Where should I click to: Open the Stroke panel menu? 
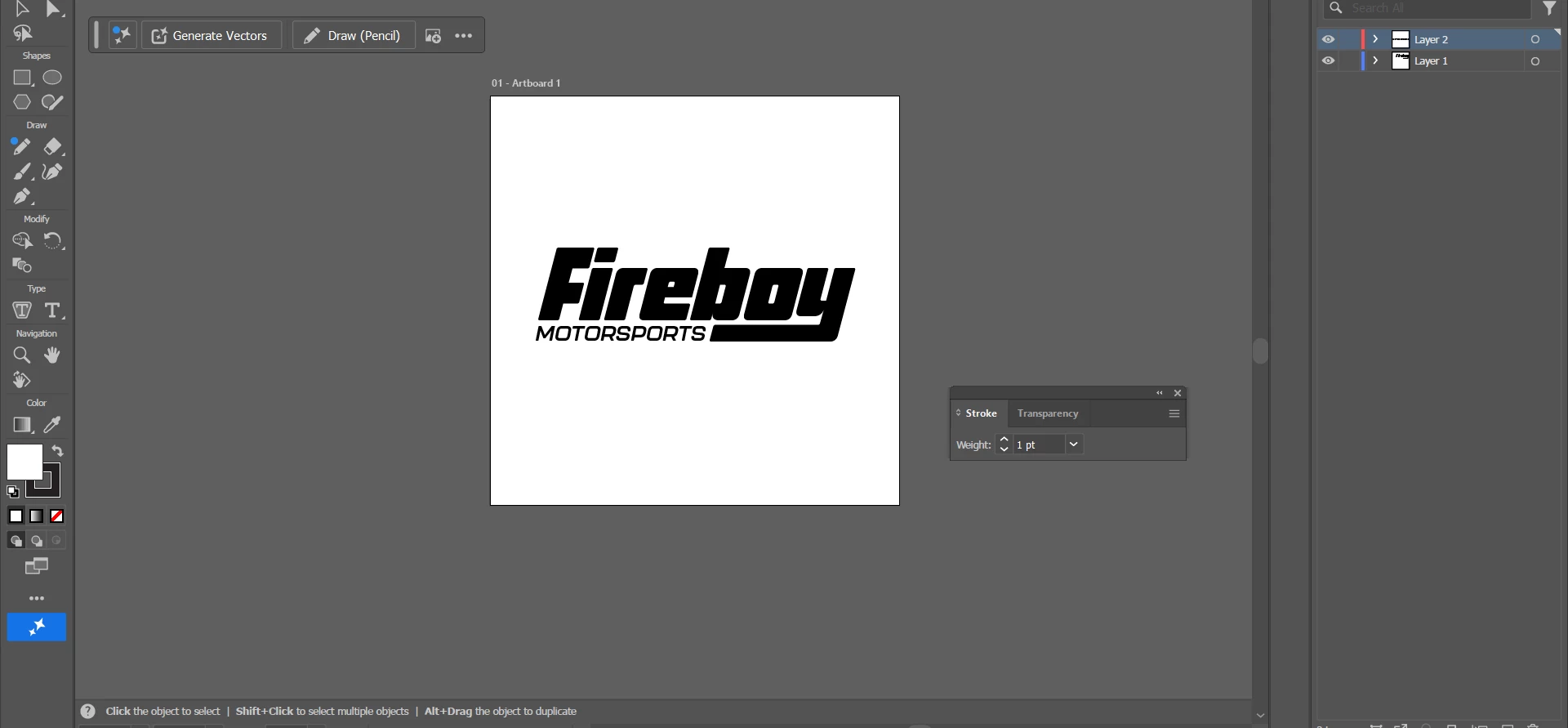1174,413
